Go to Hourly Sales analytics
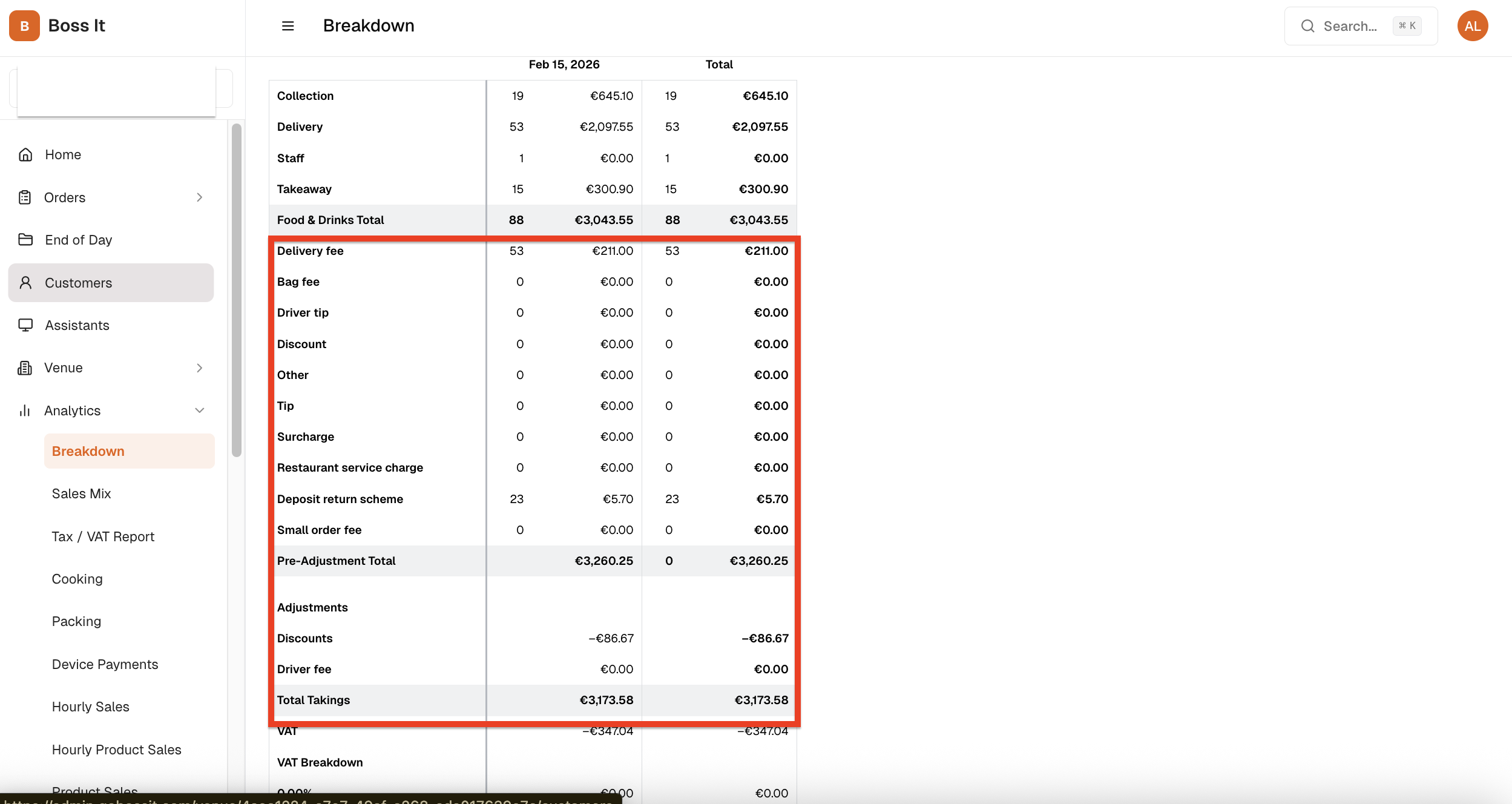1512x804 pixels. pyautogui.click(x=91, y=707)
